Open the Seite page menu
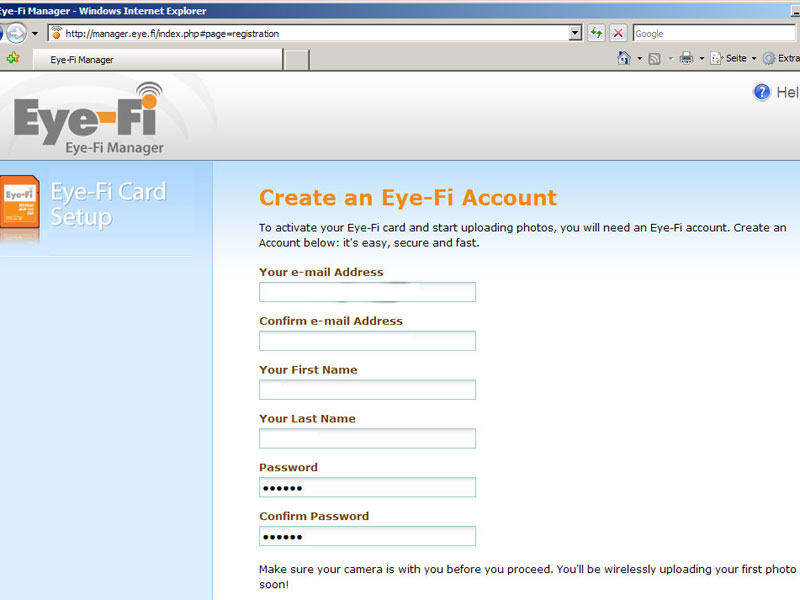The height and width of the screenshot is (600, 800). click(x=733, y=58)
